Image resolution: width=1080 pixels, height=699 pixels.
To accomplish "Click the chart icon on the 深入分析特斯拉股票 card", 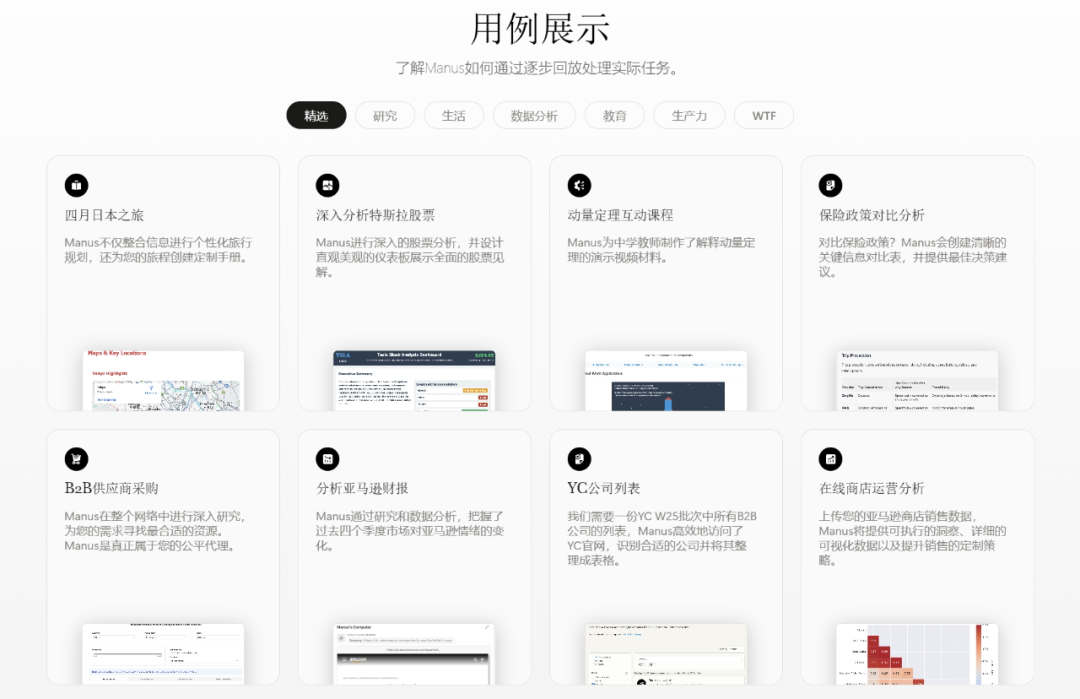I will click(328, 185).
